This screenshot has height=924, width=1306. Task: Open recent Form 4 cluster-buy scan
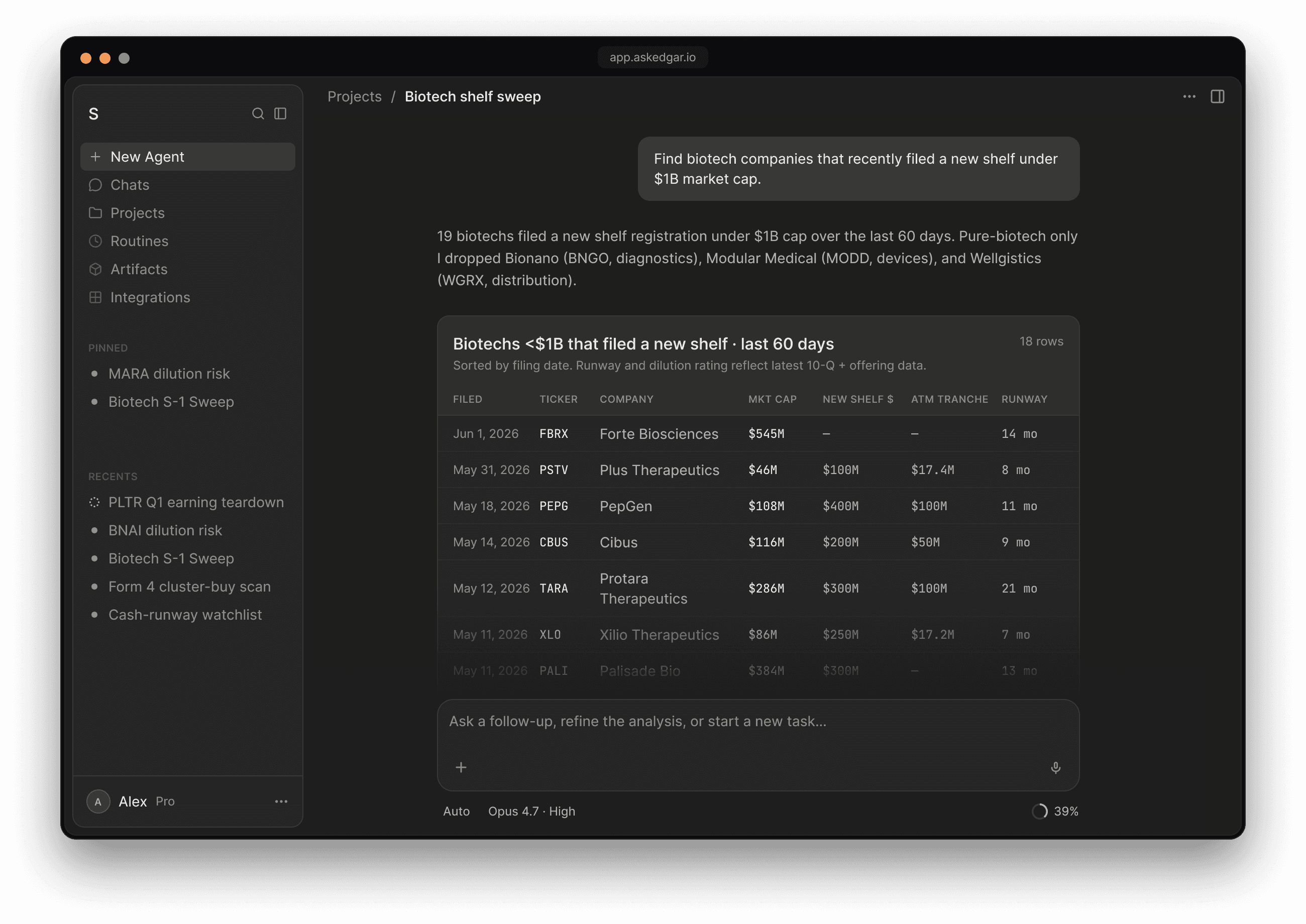188,587
